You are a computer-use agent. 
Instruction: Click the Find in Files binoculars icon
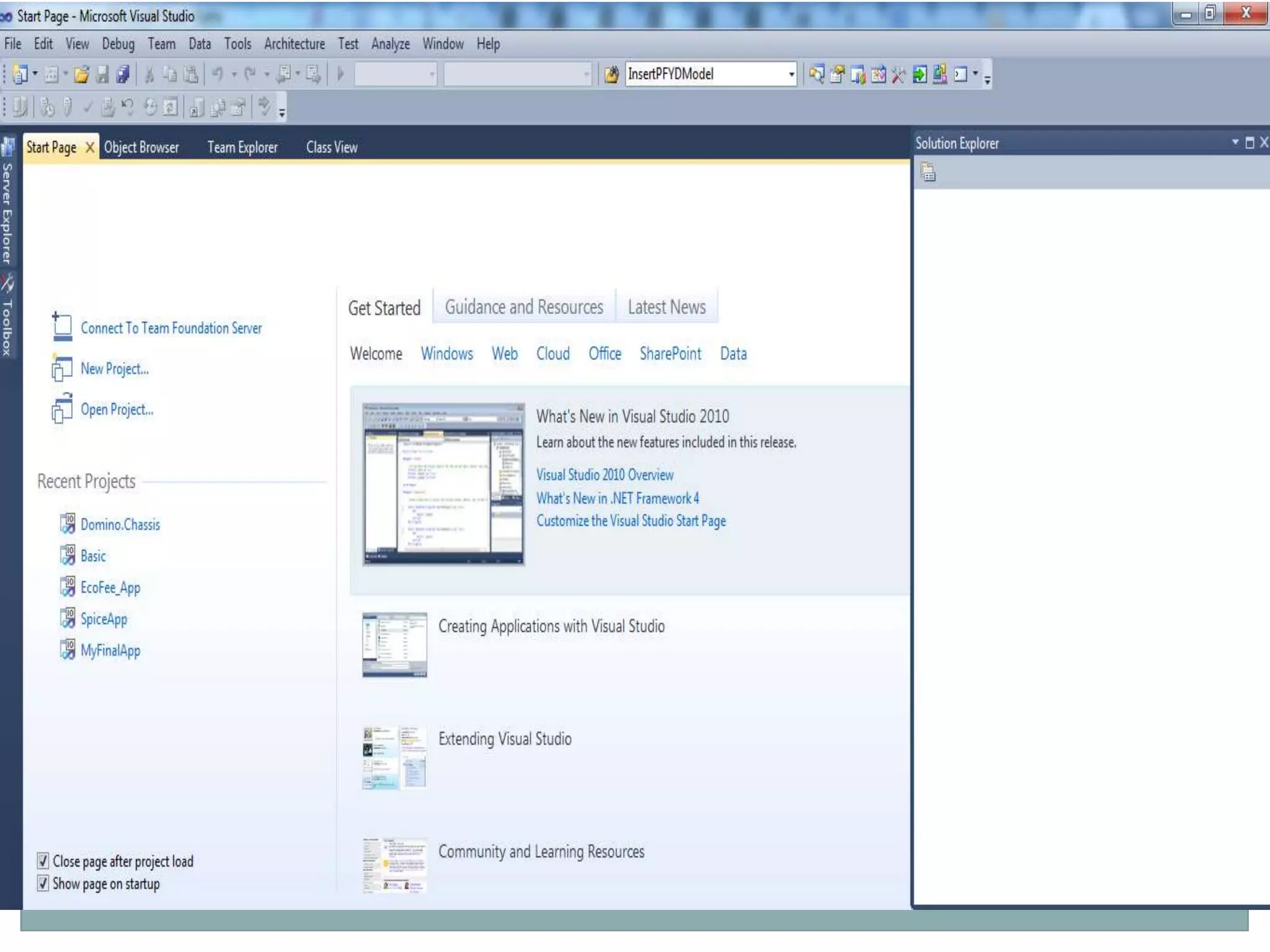pos(612,74)
